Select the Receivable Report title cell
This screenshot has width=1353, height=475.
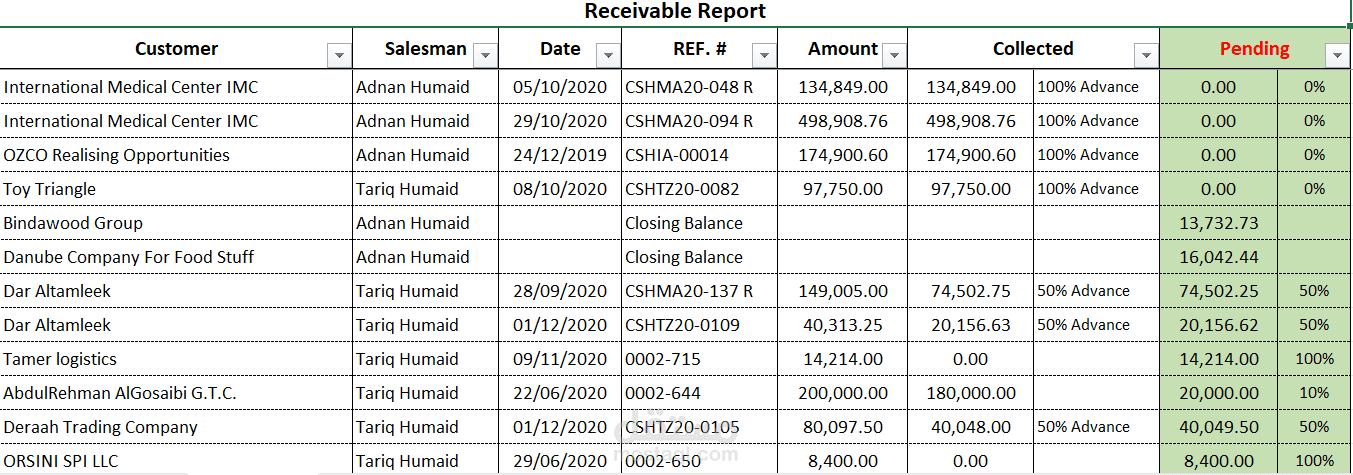[675, 12]
